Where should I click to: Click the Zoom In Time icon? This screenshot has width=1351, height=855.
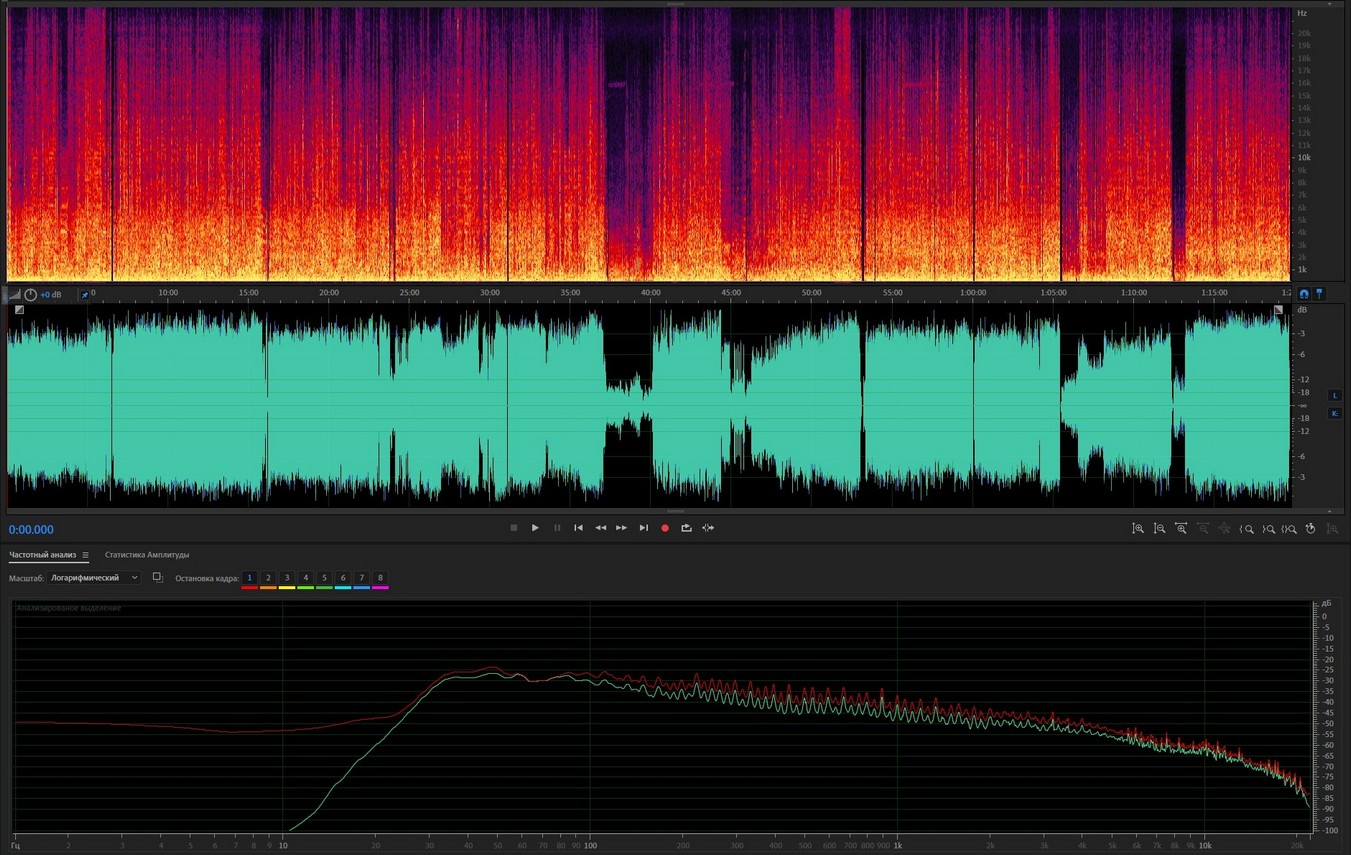click(x=1181, y=528)
